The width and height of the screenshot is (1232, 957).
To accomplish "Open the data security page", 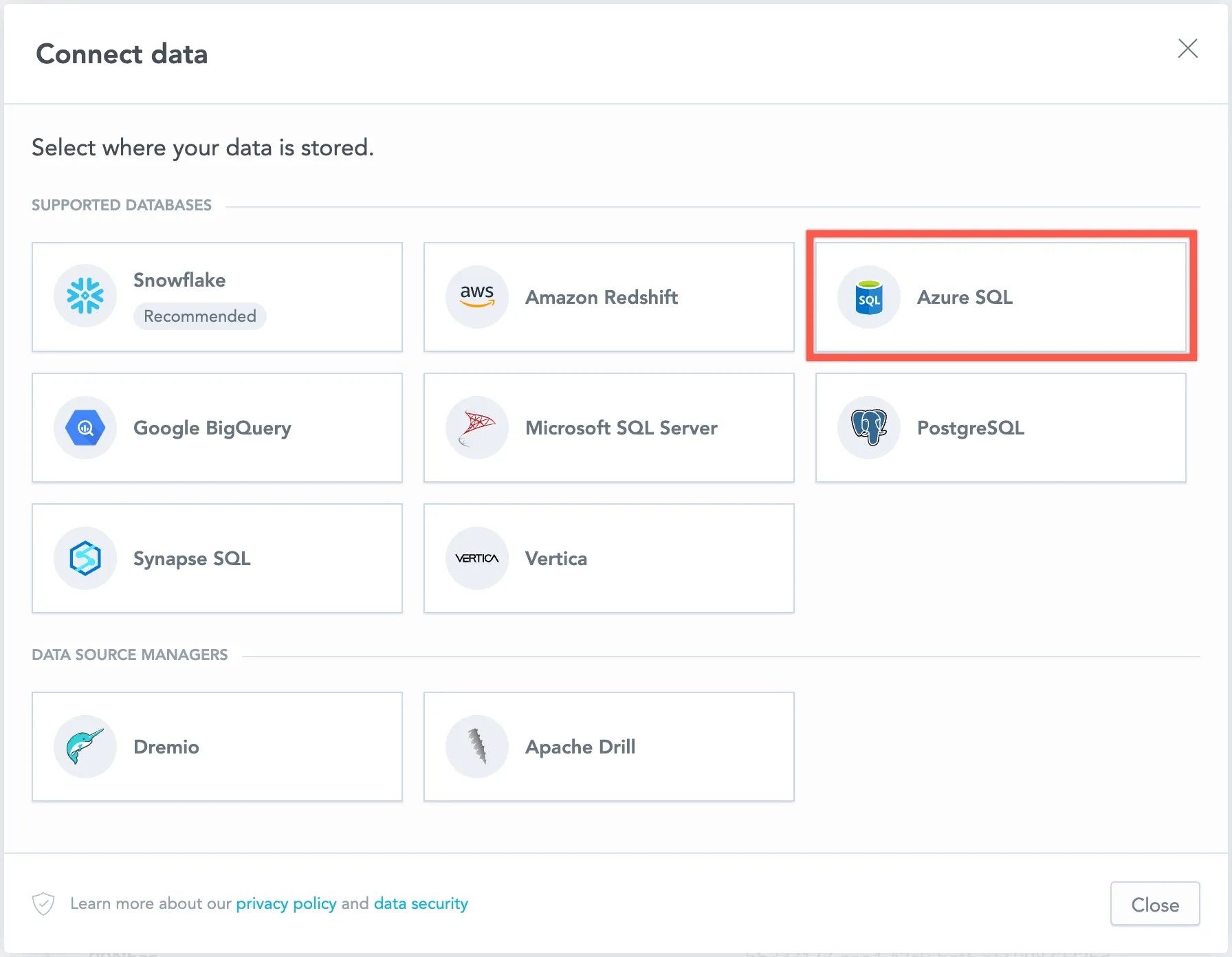I will tap(420, 903).
